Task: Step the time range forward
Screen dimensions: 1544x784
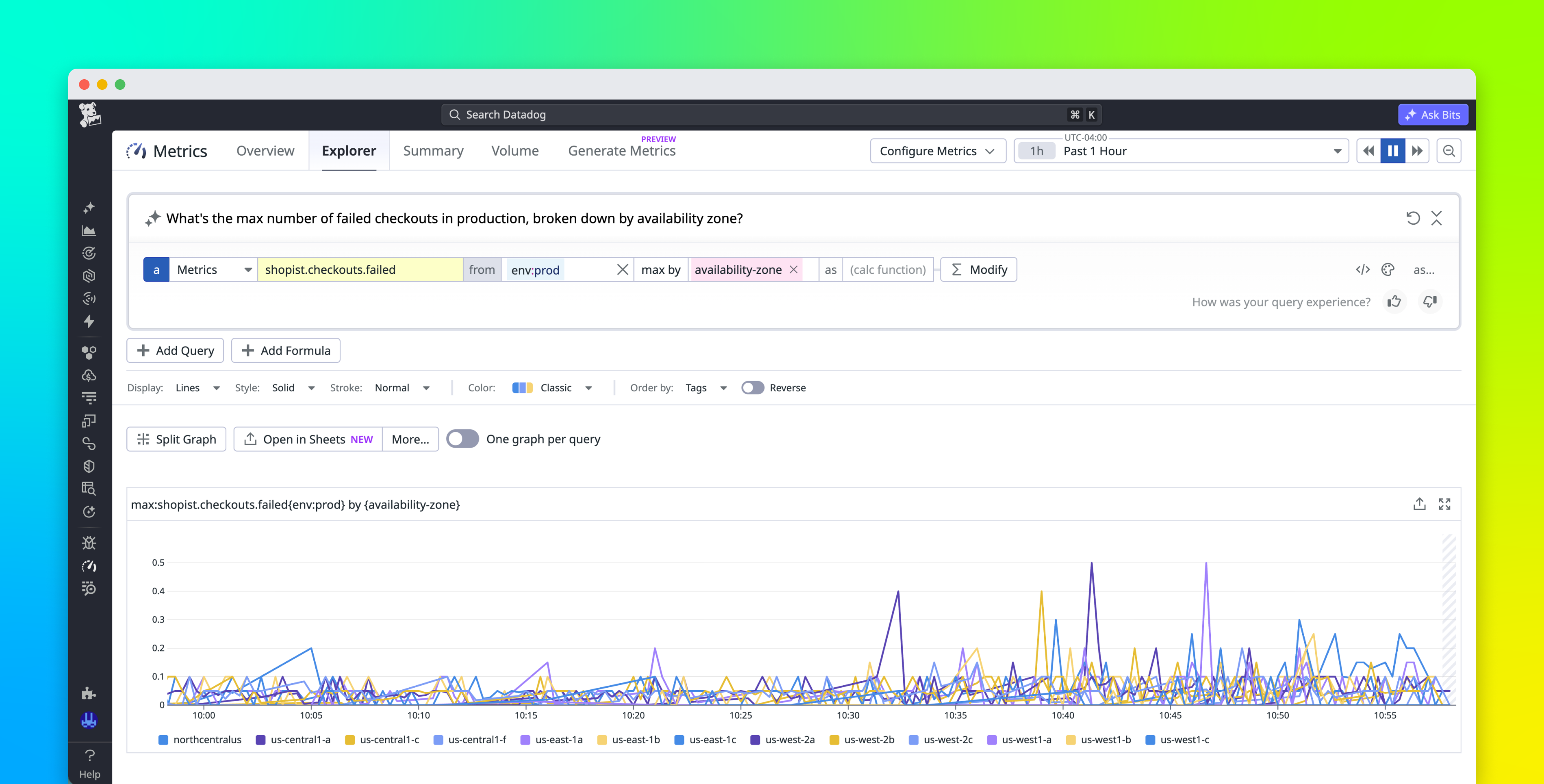Action: pos(1418,151)
